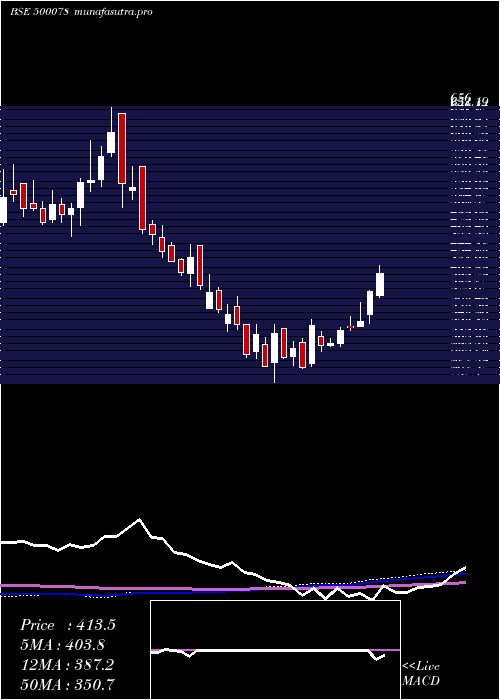Select the 12MA : 387.2 value

point(67,665)
